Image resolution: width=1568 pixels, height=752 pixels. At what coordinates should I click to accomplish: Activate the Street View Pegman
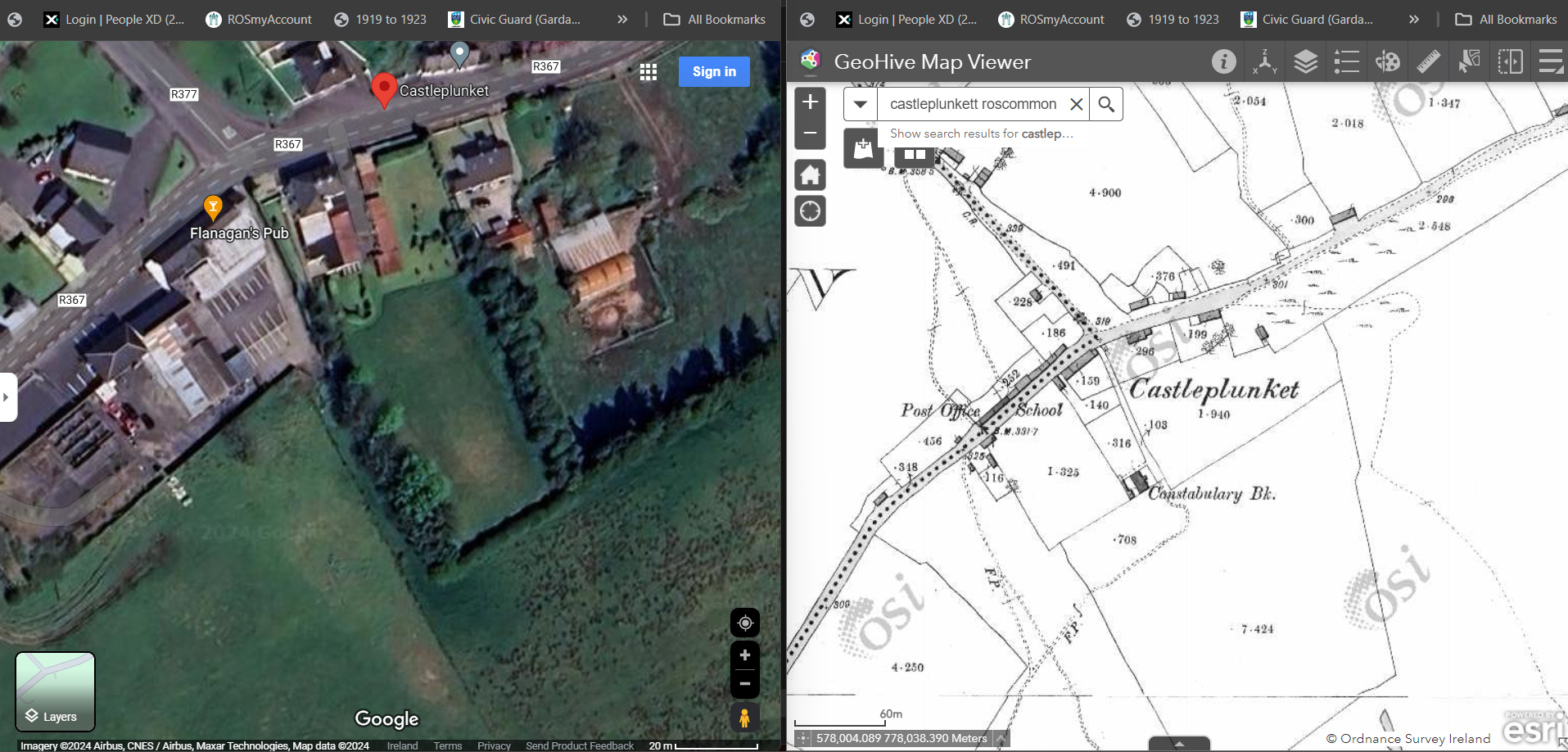(744, 718)
